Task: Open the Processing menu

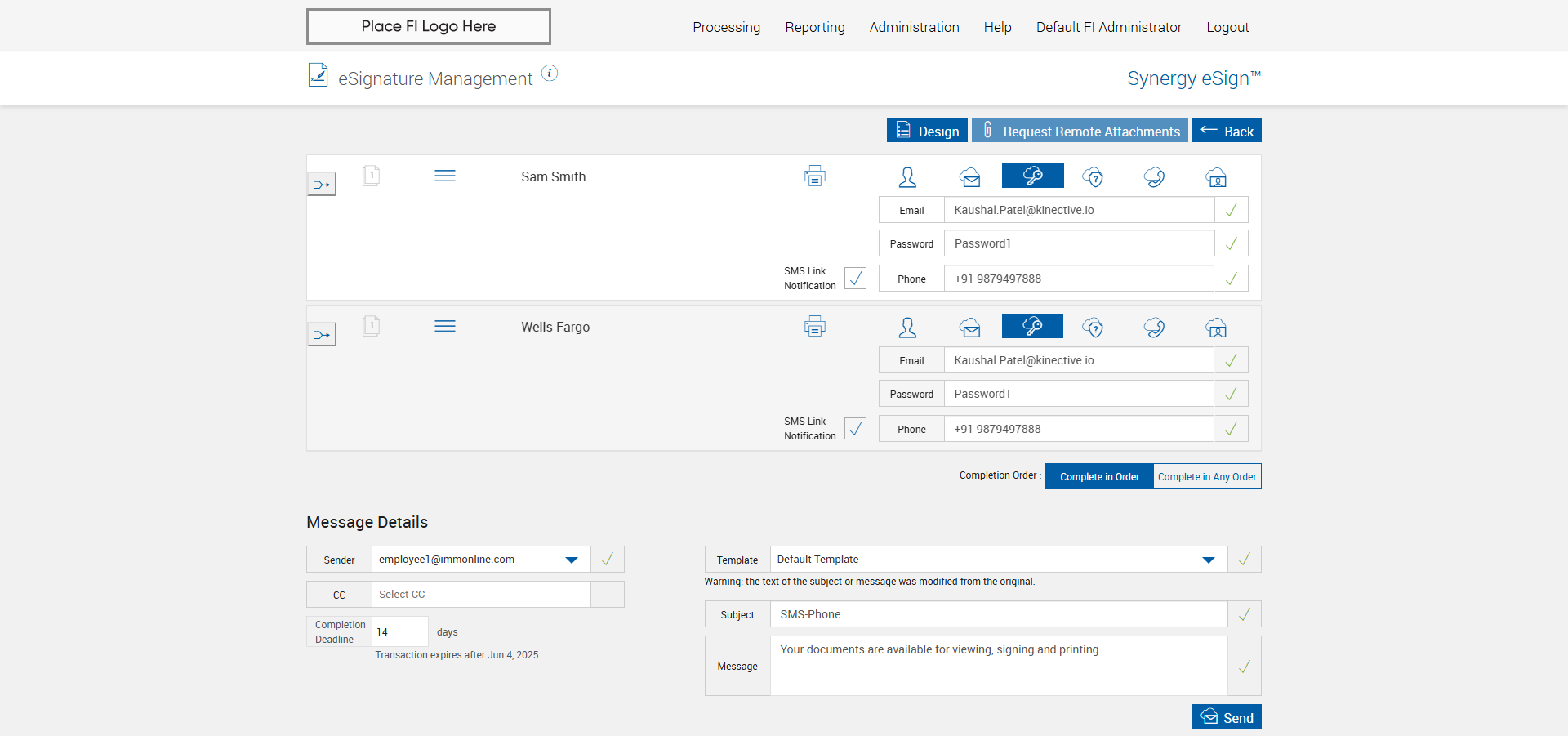Action: (x=726, y=27)
